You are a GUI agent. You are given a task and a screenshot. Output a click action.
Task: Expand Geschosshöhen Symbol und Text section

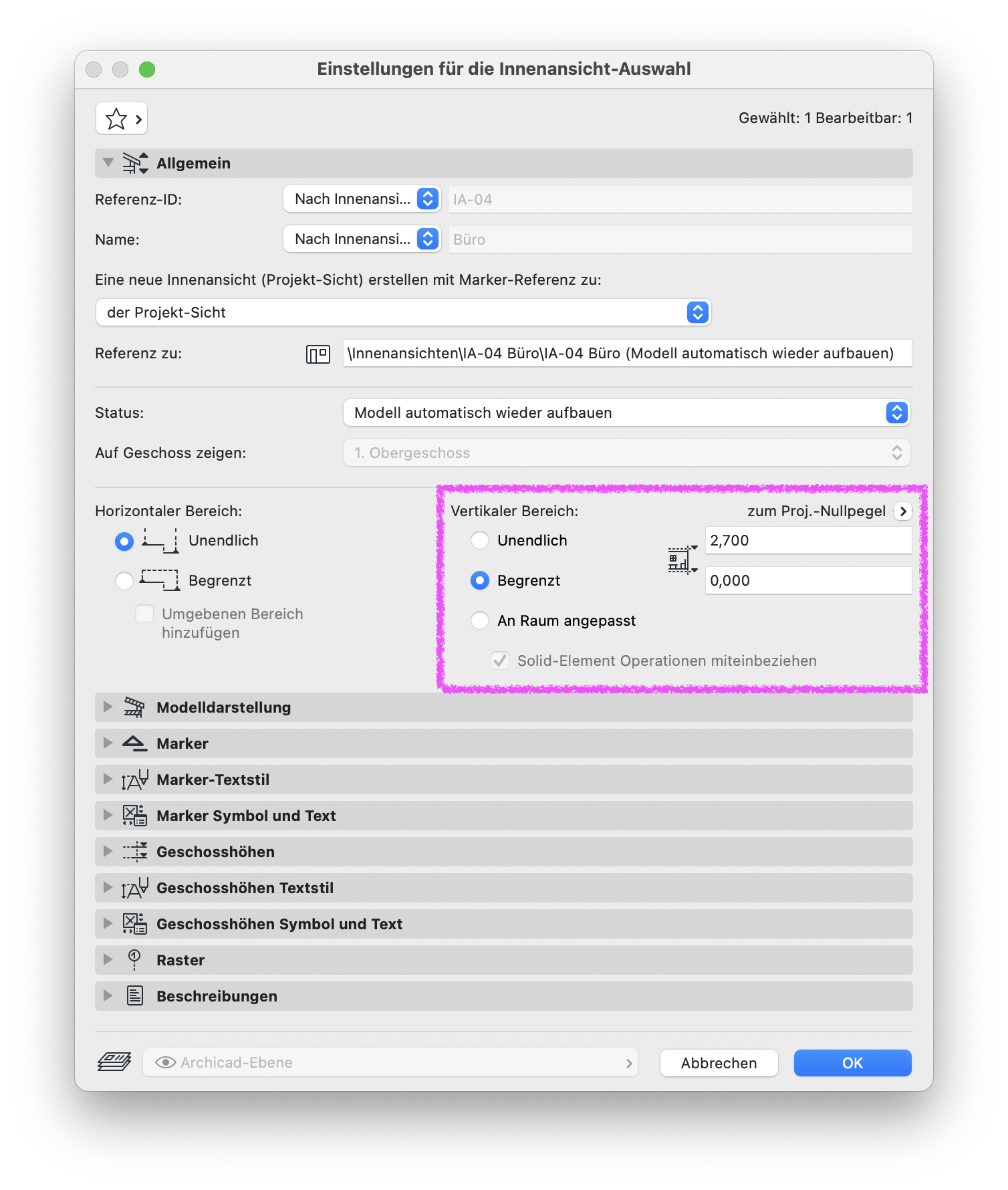pos(108,924)
